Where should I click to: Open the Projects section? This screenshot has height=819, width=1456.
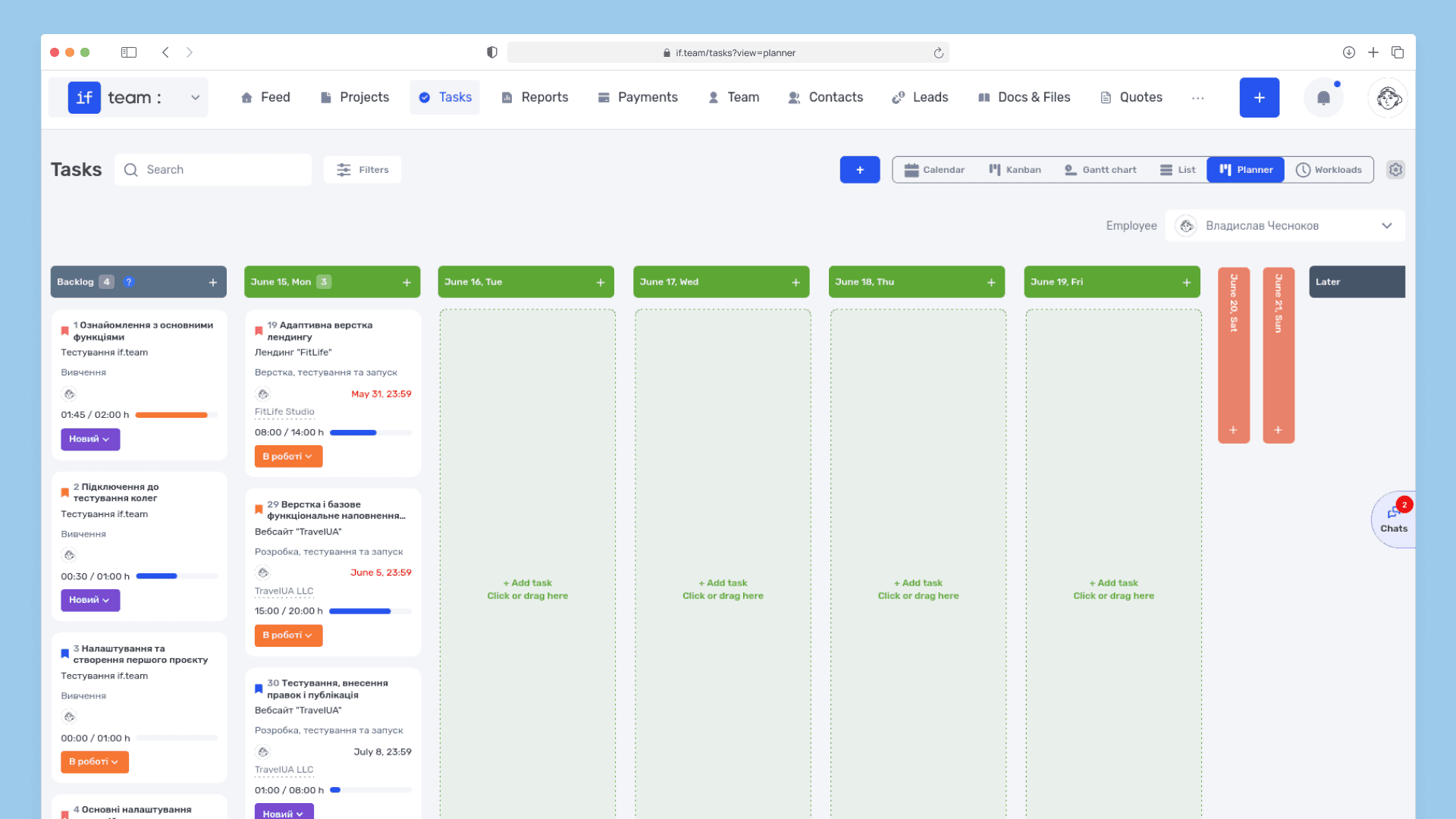354,97
